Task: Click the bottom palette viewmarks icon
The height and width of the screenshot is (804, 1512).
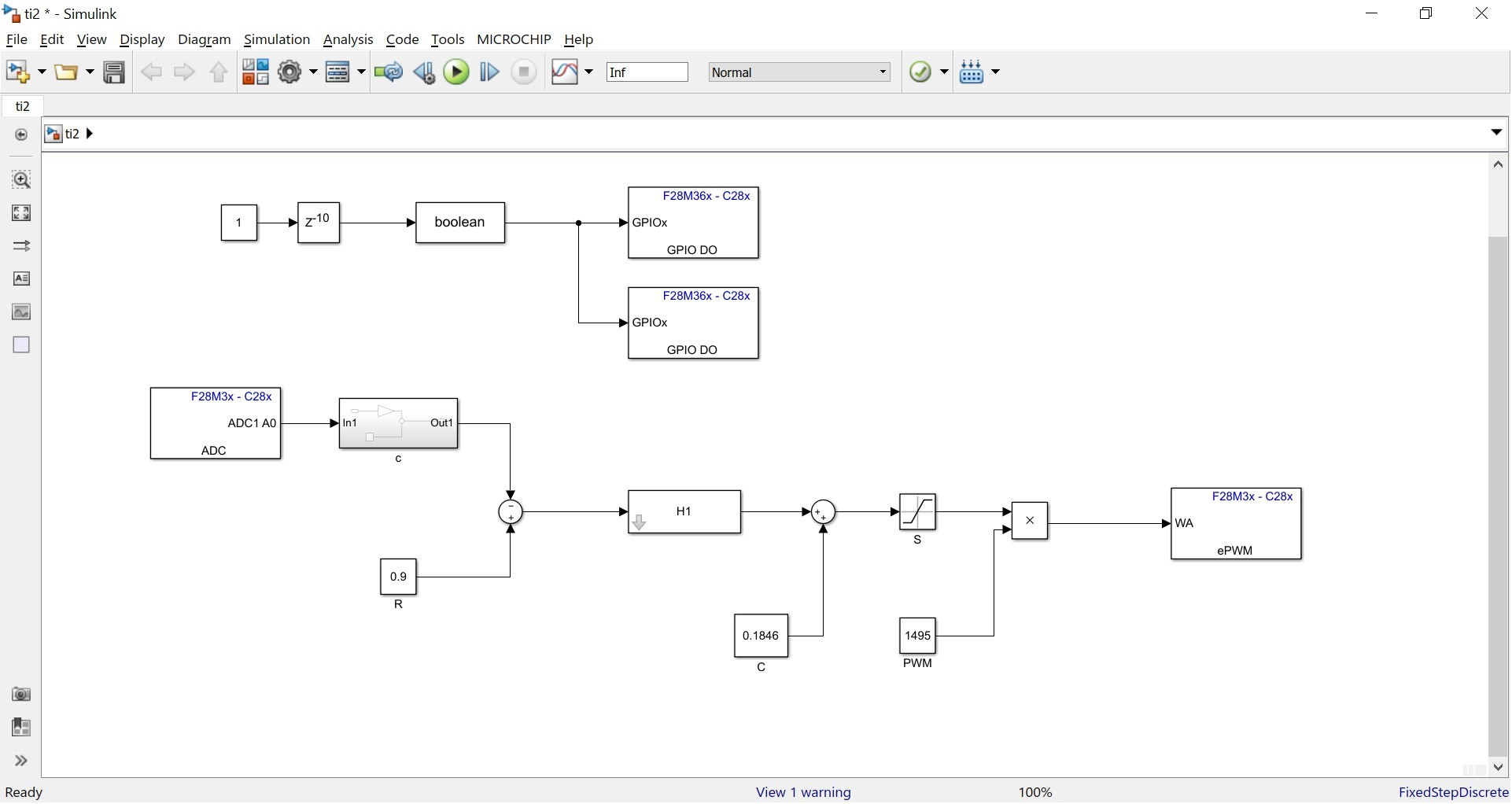Action: pyautogui.click(x=22, y=728)
